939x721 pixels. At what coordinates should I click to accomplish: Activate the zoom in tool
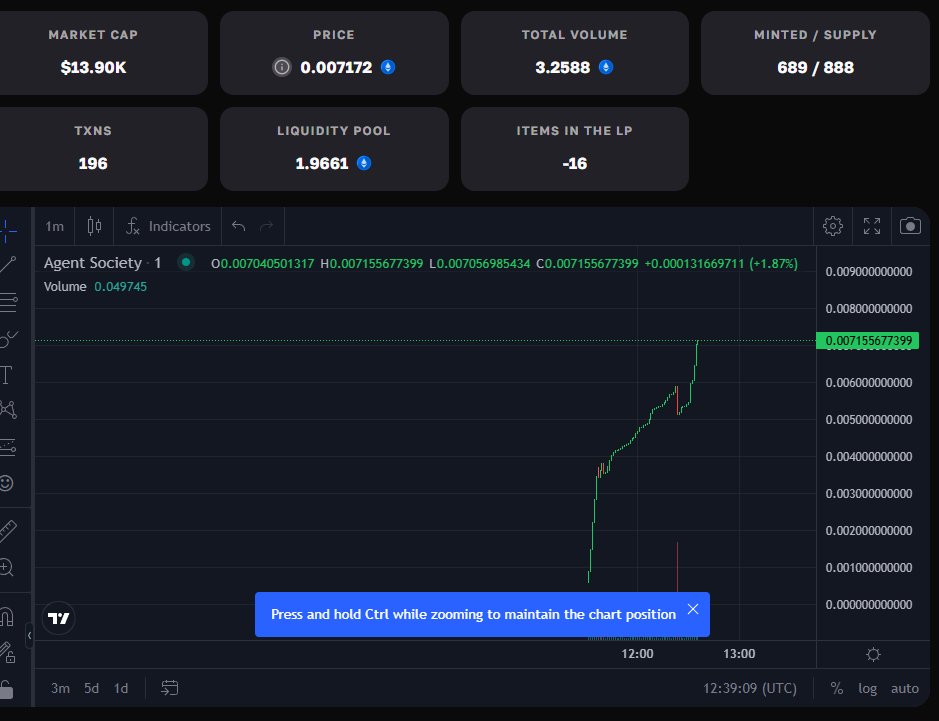click(6, 567)
